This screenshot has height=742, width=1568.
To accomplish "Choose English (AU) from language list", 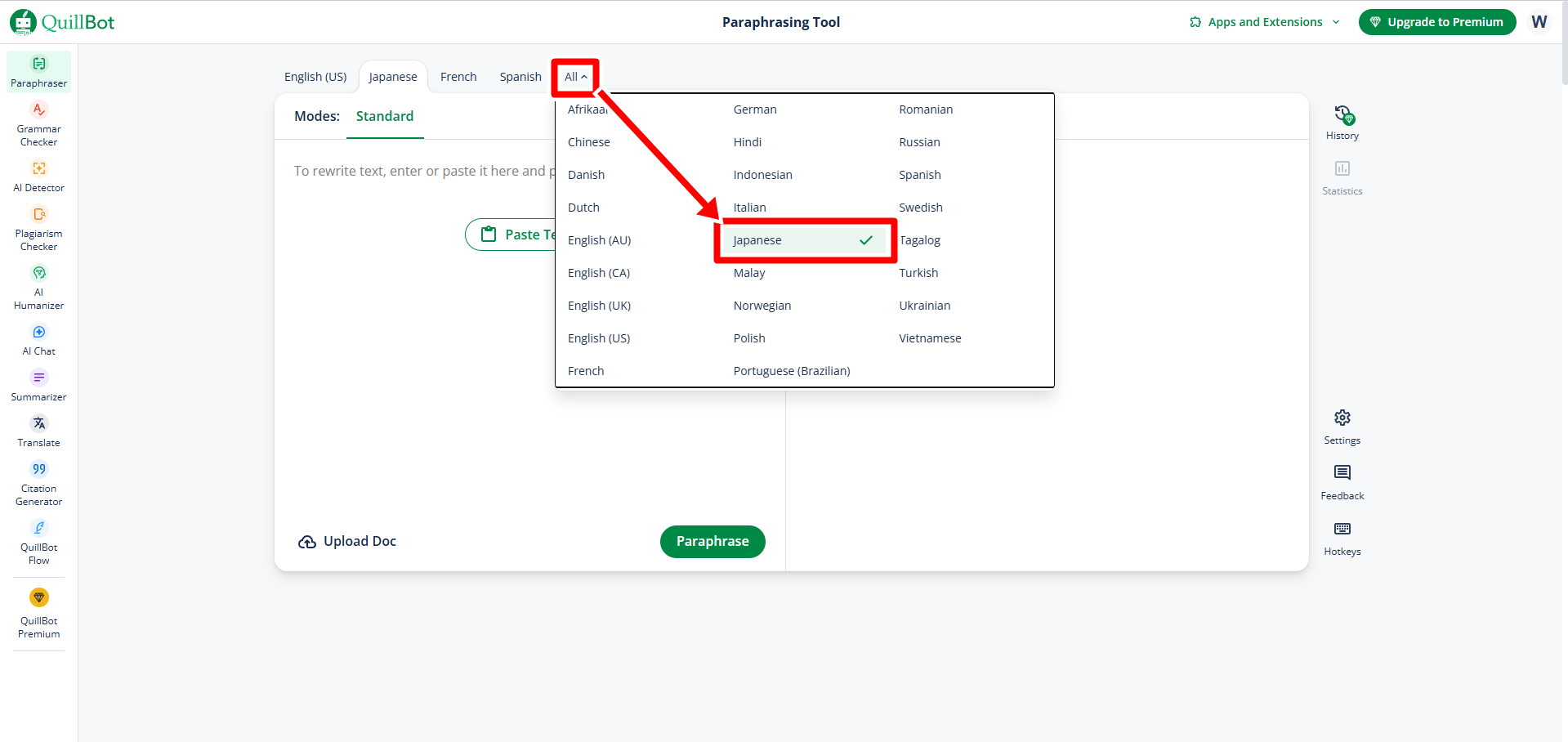I will [639, 240].
